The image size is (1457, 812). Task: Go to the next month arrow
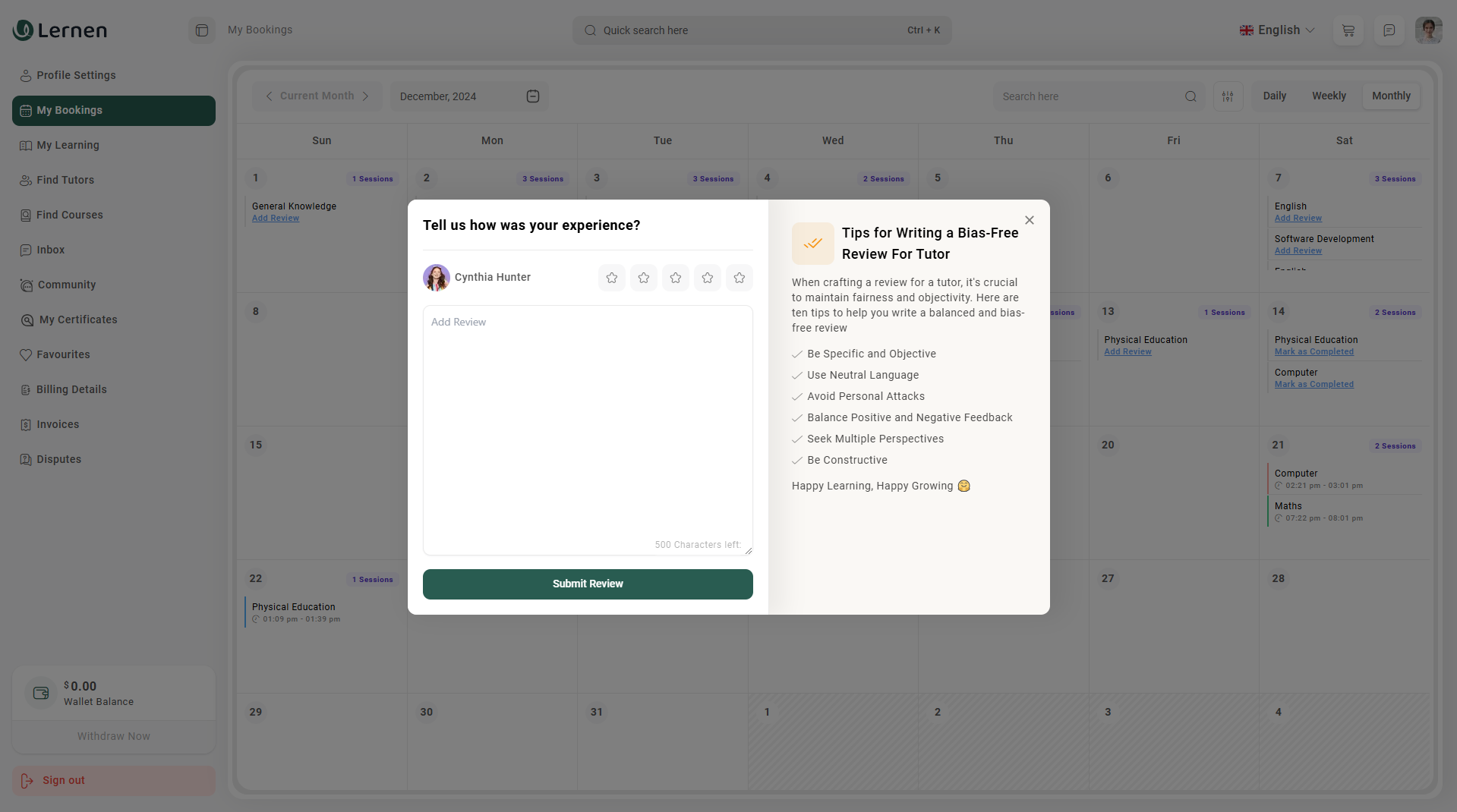[366, 96]
